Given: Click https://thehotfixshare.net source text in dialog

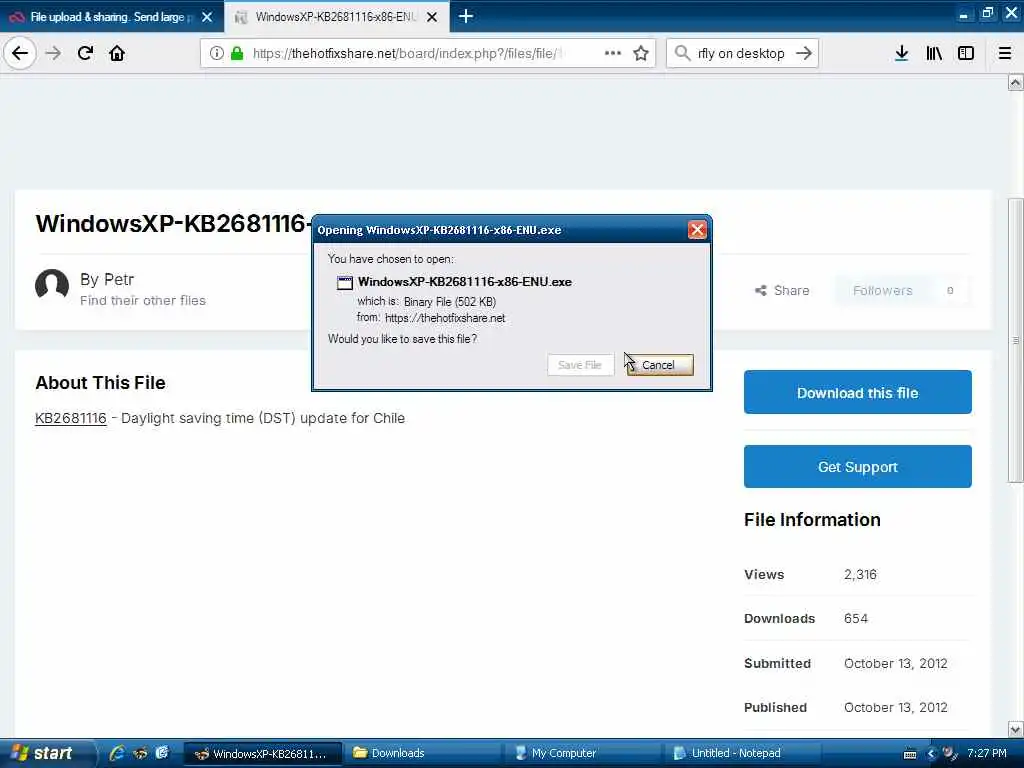Looking at the screenshot, I should (x=445, y=318).
